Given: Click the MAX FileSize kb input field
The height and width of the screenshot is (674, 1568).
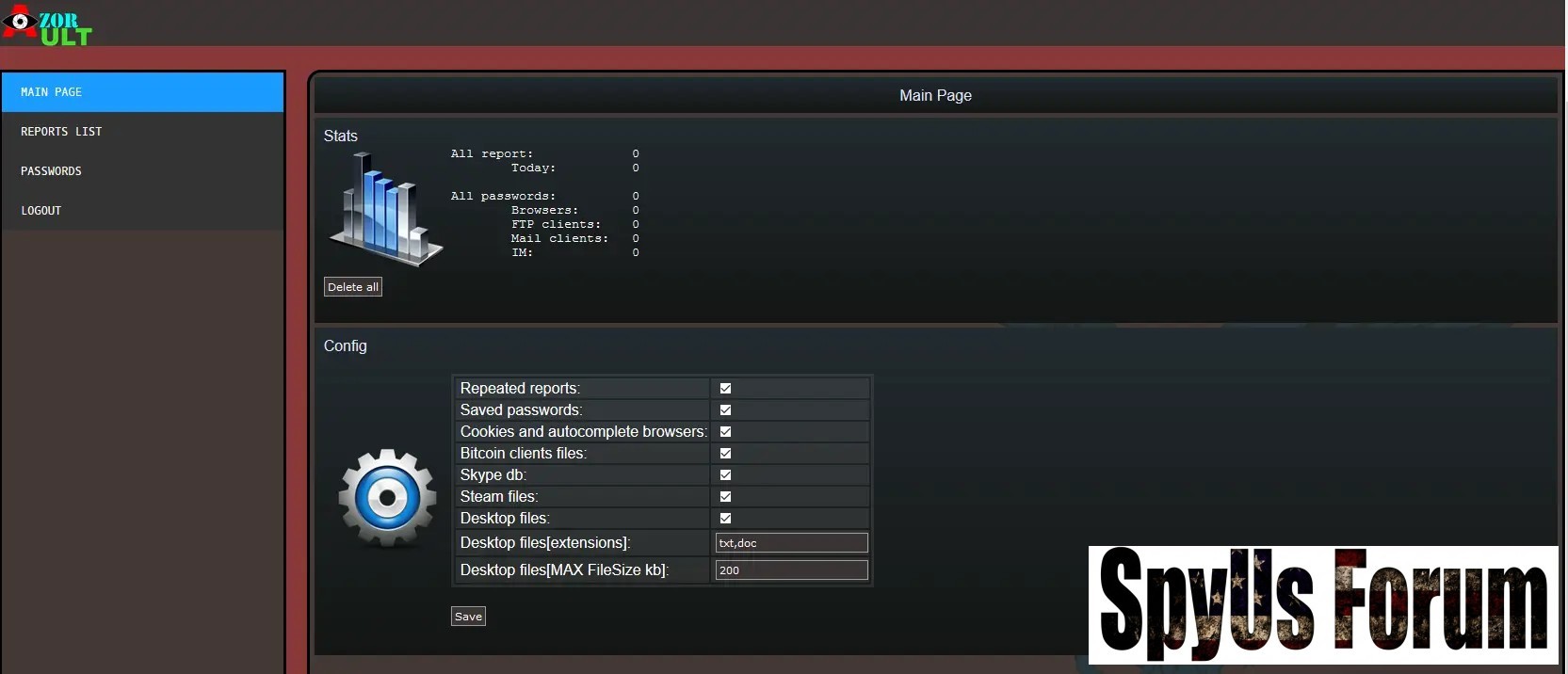Looking at the screenshot, I should pos(791,570).
